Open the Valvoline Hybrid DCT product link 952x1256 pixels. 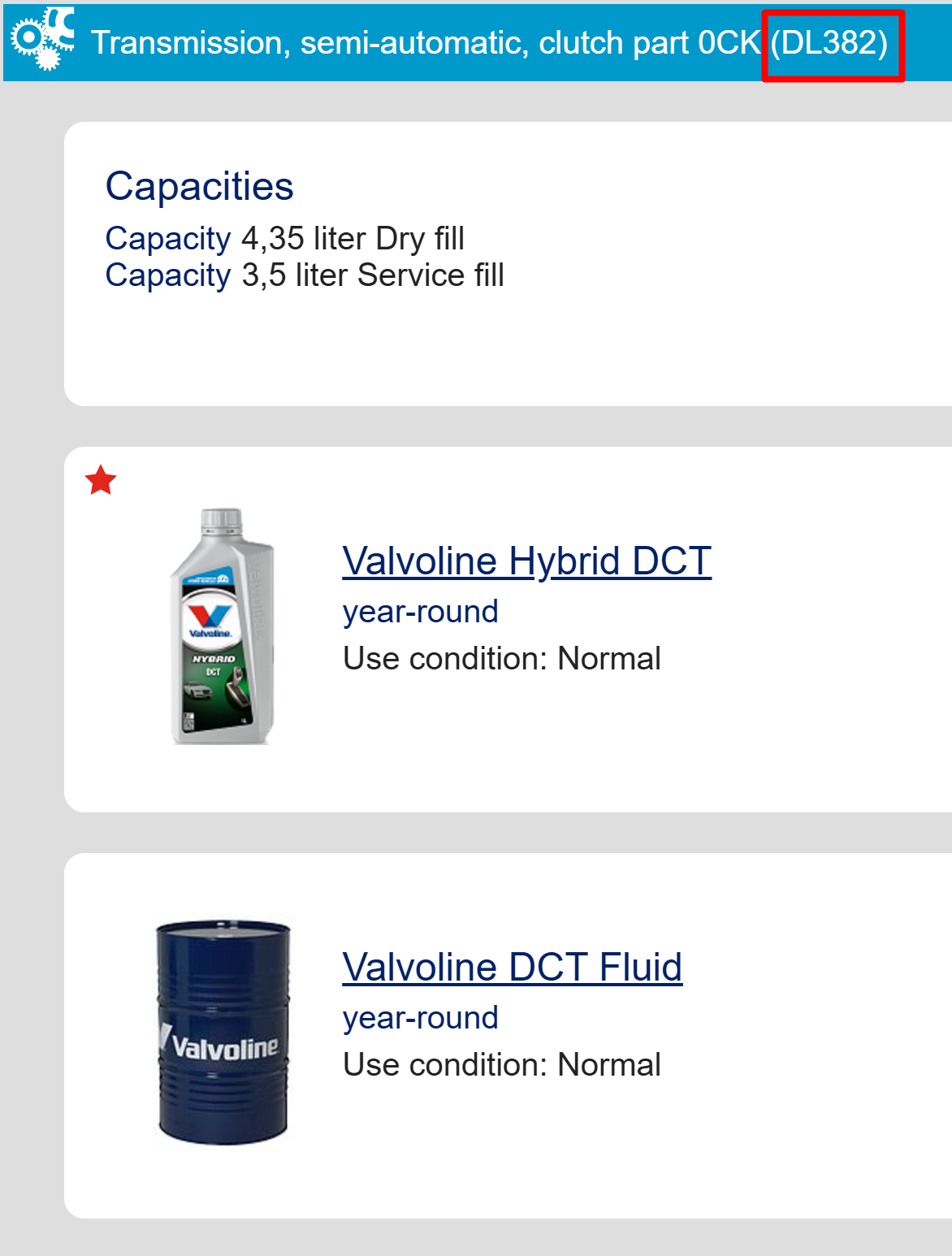527,561
